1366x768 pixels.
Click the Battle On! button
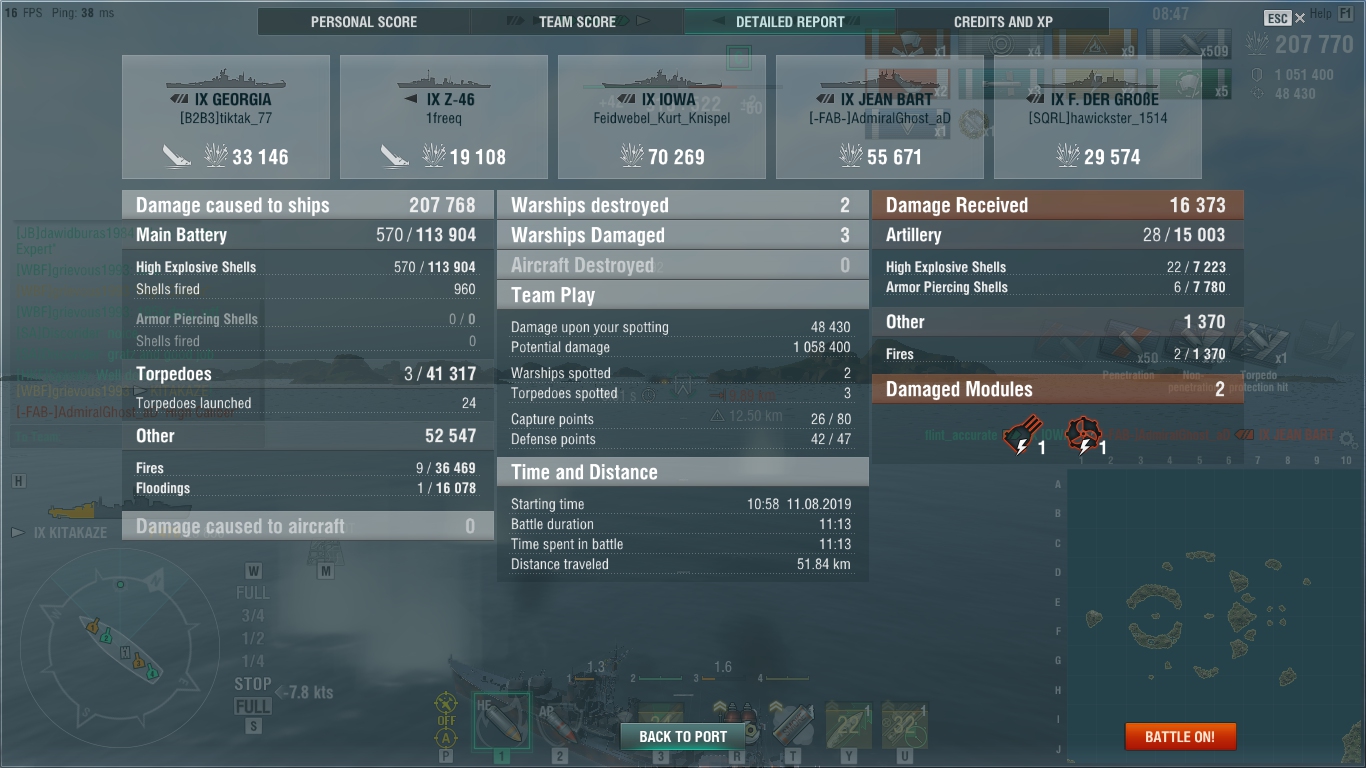coord(1180,737)
